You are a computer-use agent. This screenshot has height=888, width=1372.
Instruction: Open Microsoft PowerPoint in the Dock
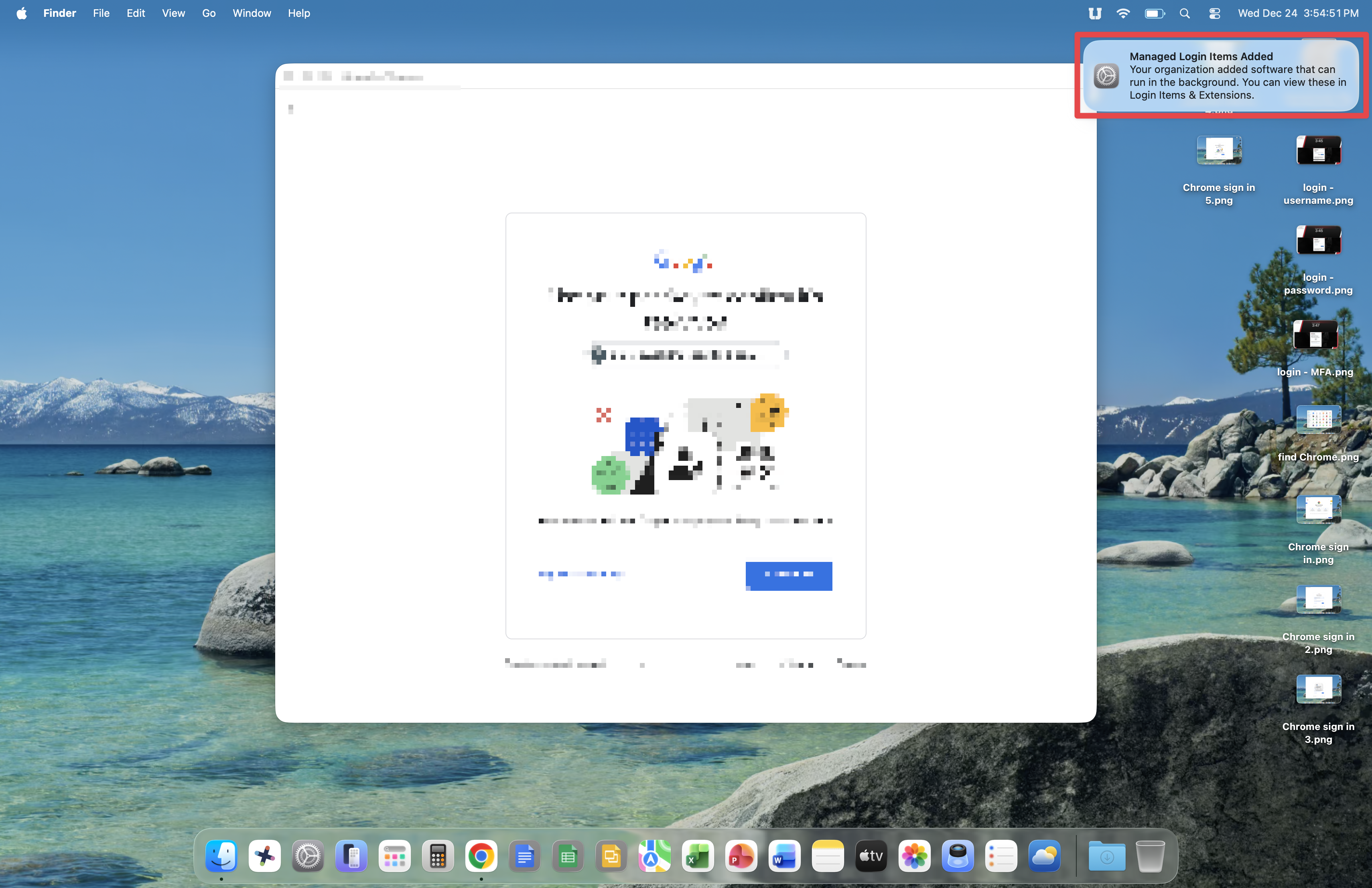point(741,856)
